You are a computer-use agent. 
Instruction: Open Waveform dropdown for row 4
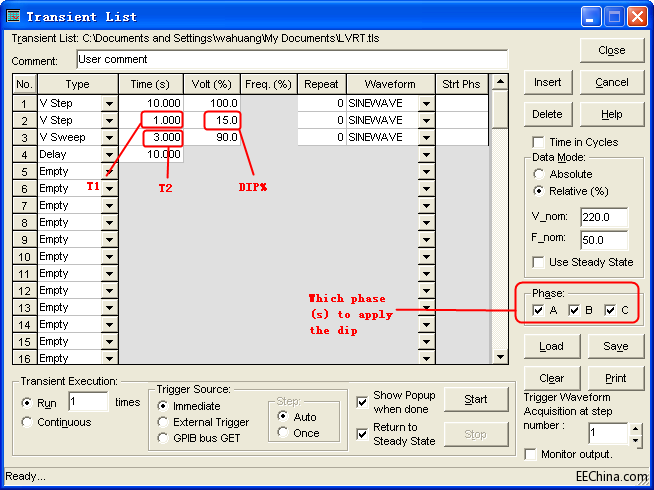(x=426, y=155)
